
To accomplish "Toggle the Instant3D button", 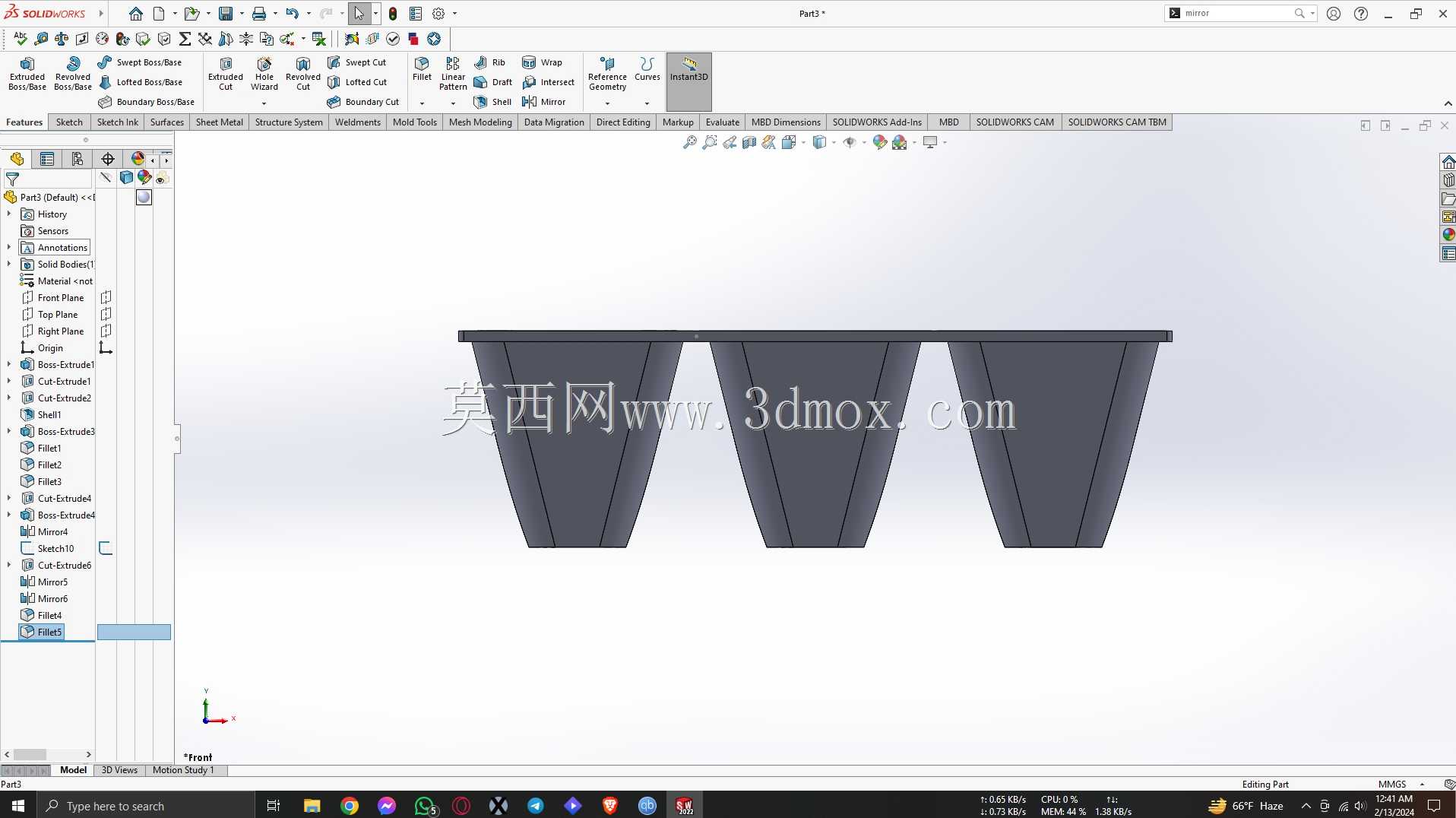I will pos(689,81).
